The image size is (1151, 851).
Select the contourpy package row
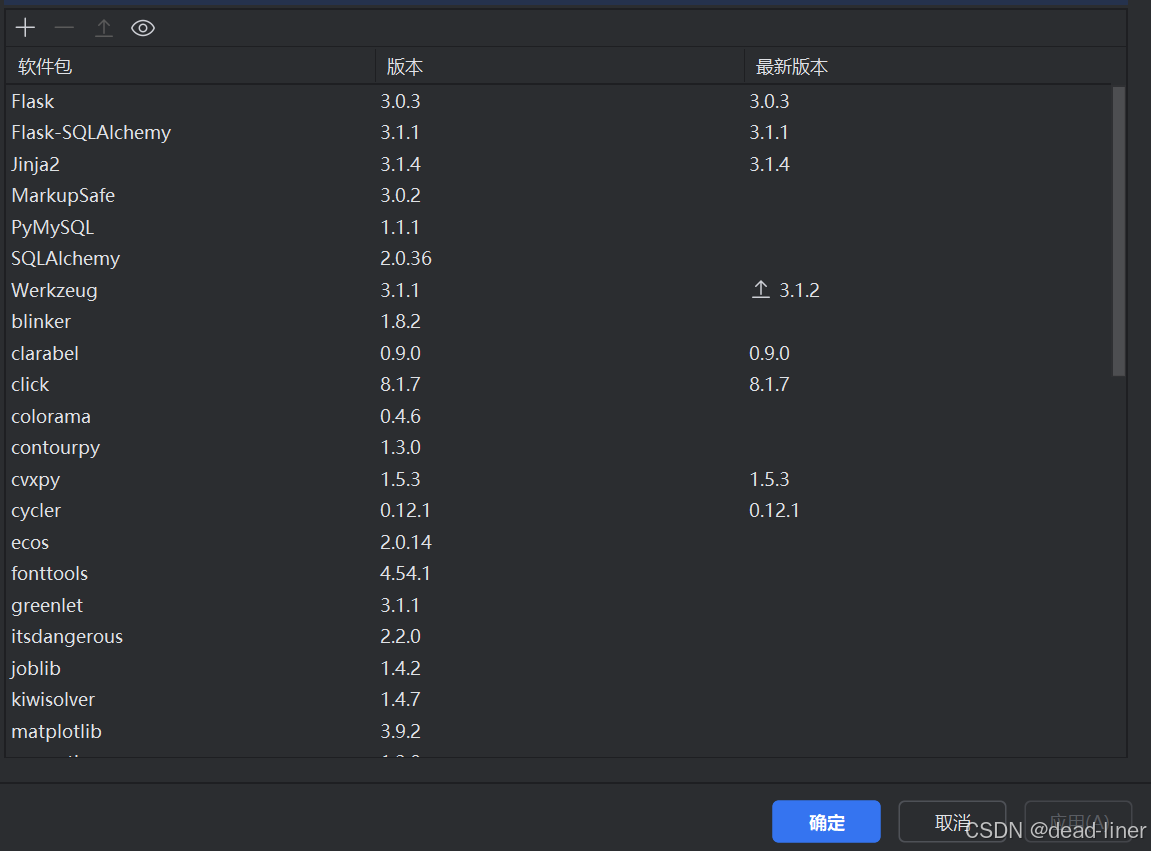click(x=559, y=447)
